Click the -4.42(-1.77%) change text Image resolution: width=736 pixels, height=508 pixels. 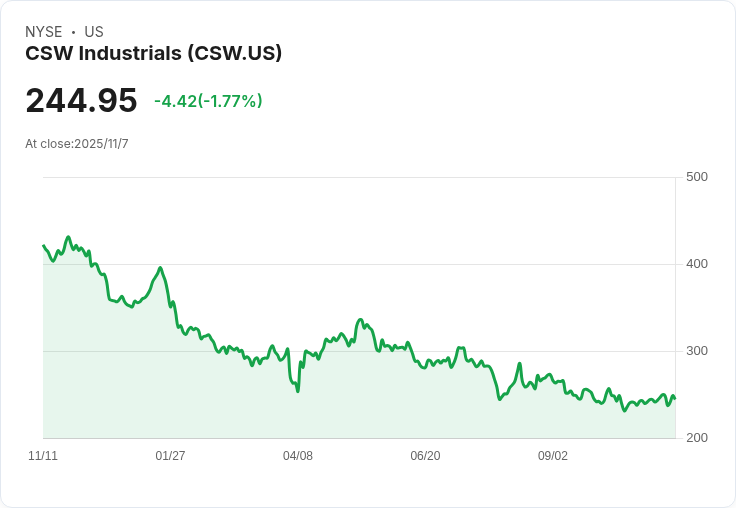coord(208,101)
